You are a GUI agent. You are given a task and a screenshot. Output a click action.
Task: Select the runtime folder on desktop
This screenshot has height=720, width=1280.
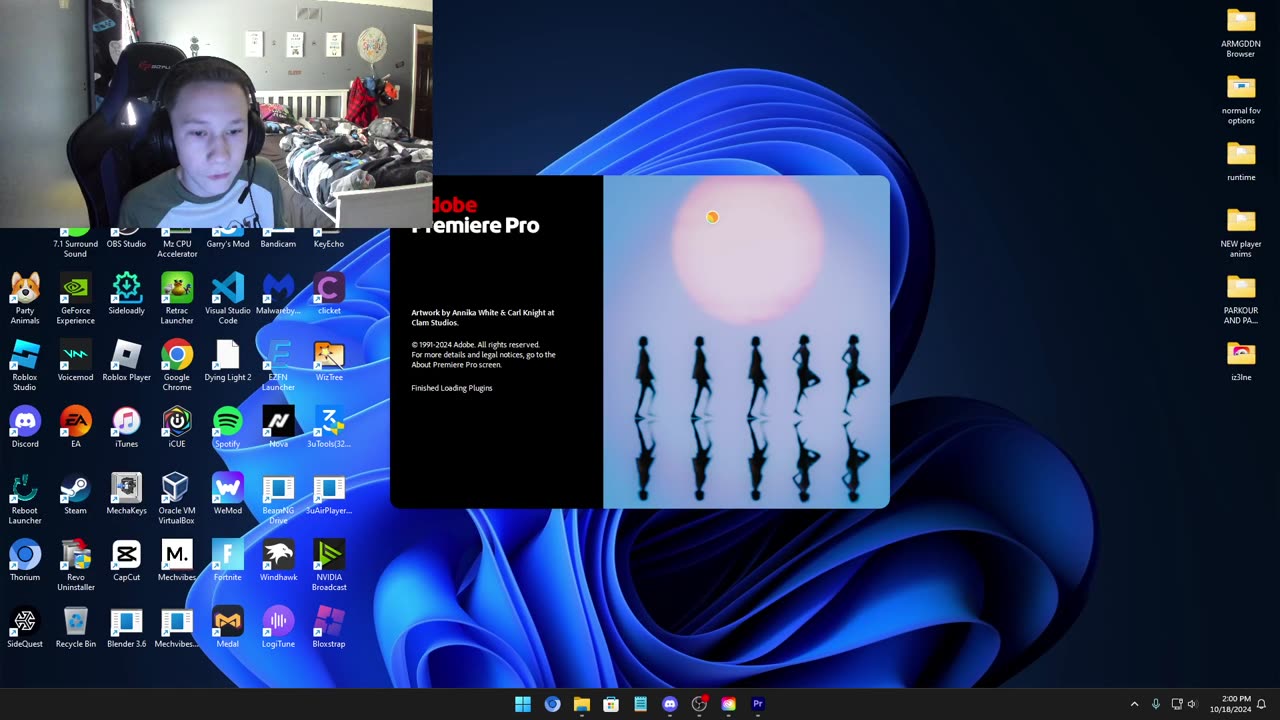pyautogui.click(x=1241, y=161)
